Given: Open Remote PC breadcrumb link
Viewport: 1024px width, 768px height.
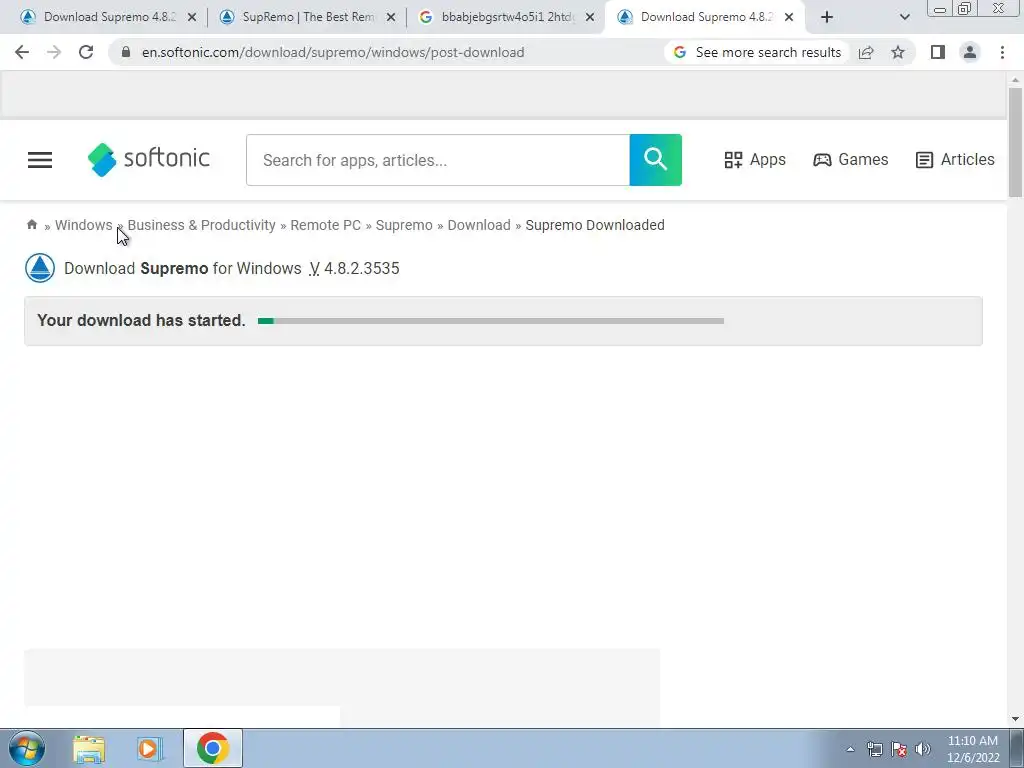Looking at the screenshot, I should click(x=325, y=225).
